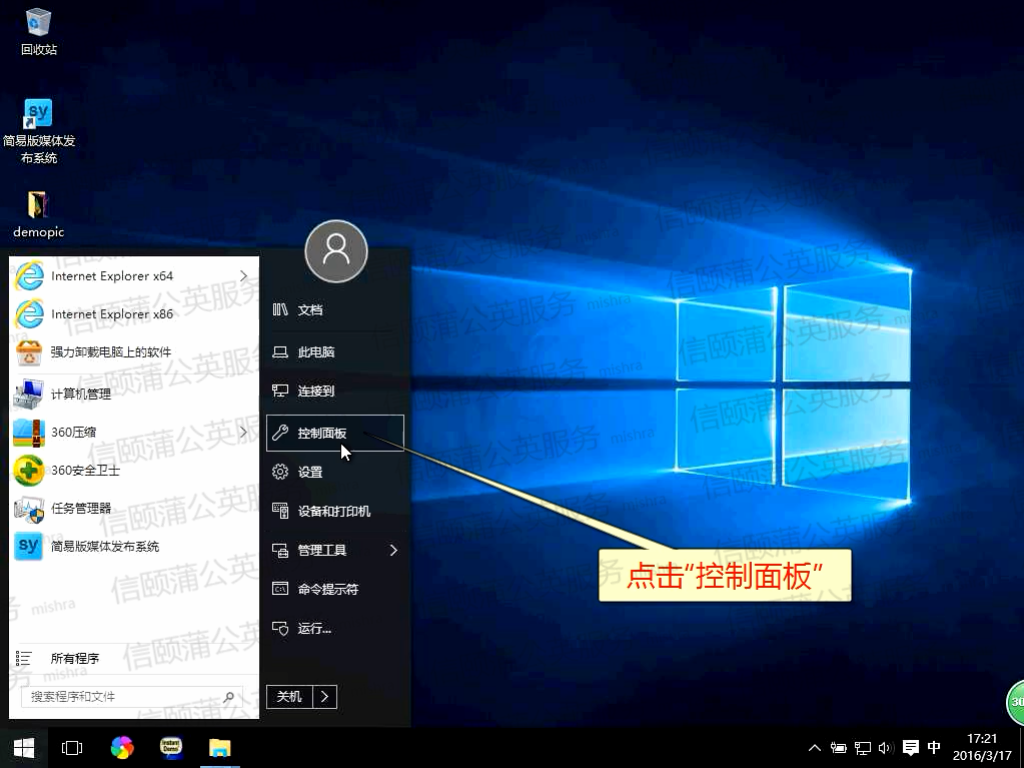Open 任务管理器 in the start menu
The height and width of the screenshot is (768, 1024).
(x=80, y=508)
